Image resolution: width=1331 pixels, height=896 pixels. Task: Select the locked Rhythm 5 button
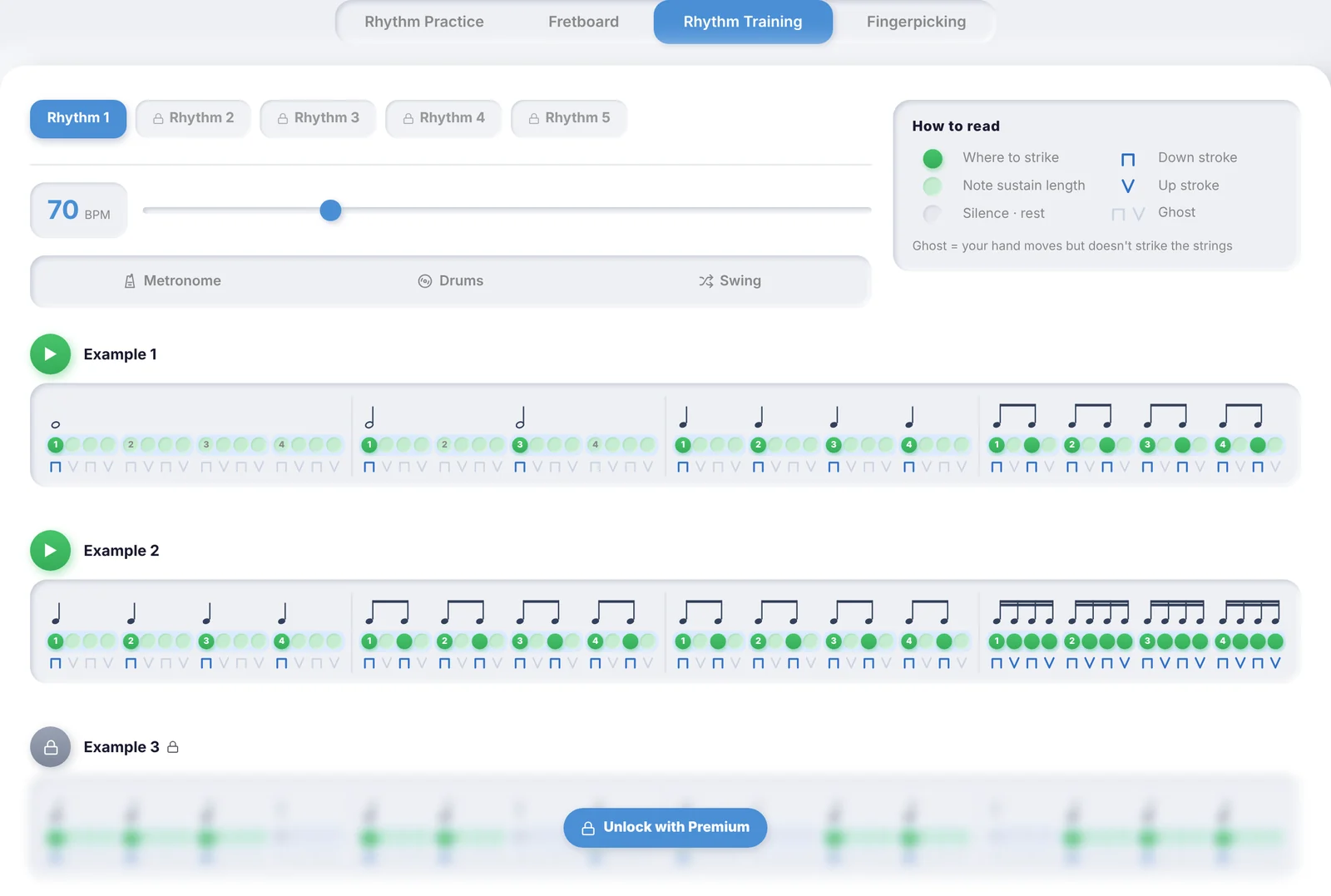click(569, 118)
